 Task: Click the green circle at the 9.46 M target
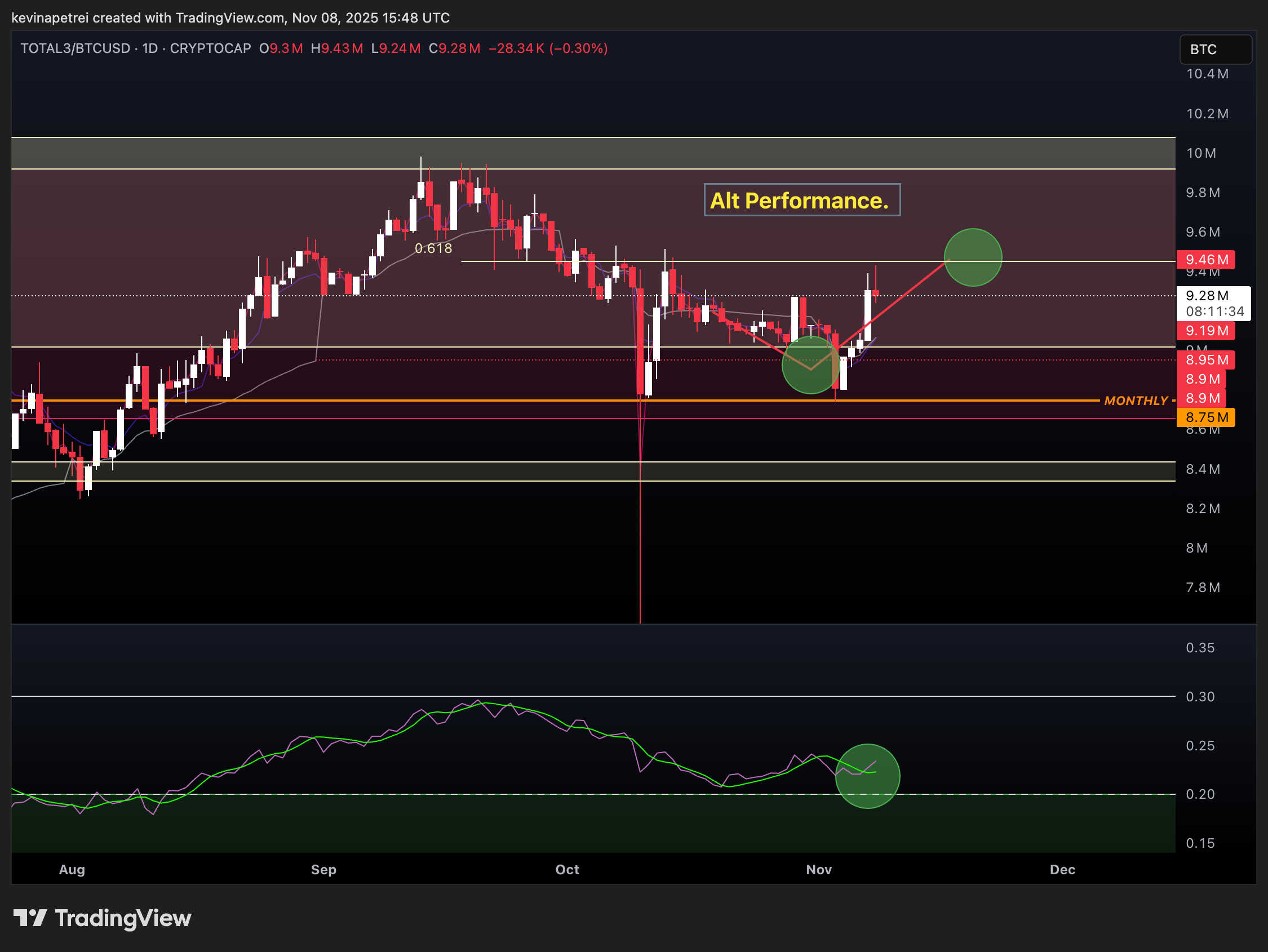tap(972, 257)
